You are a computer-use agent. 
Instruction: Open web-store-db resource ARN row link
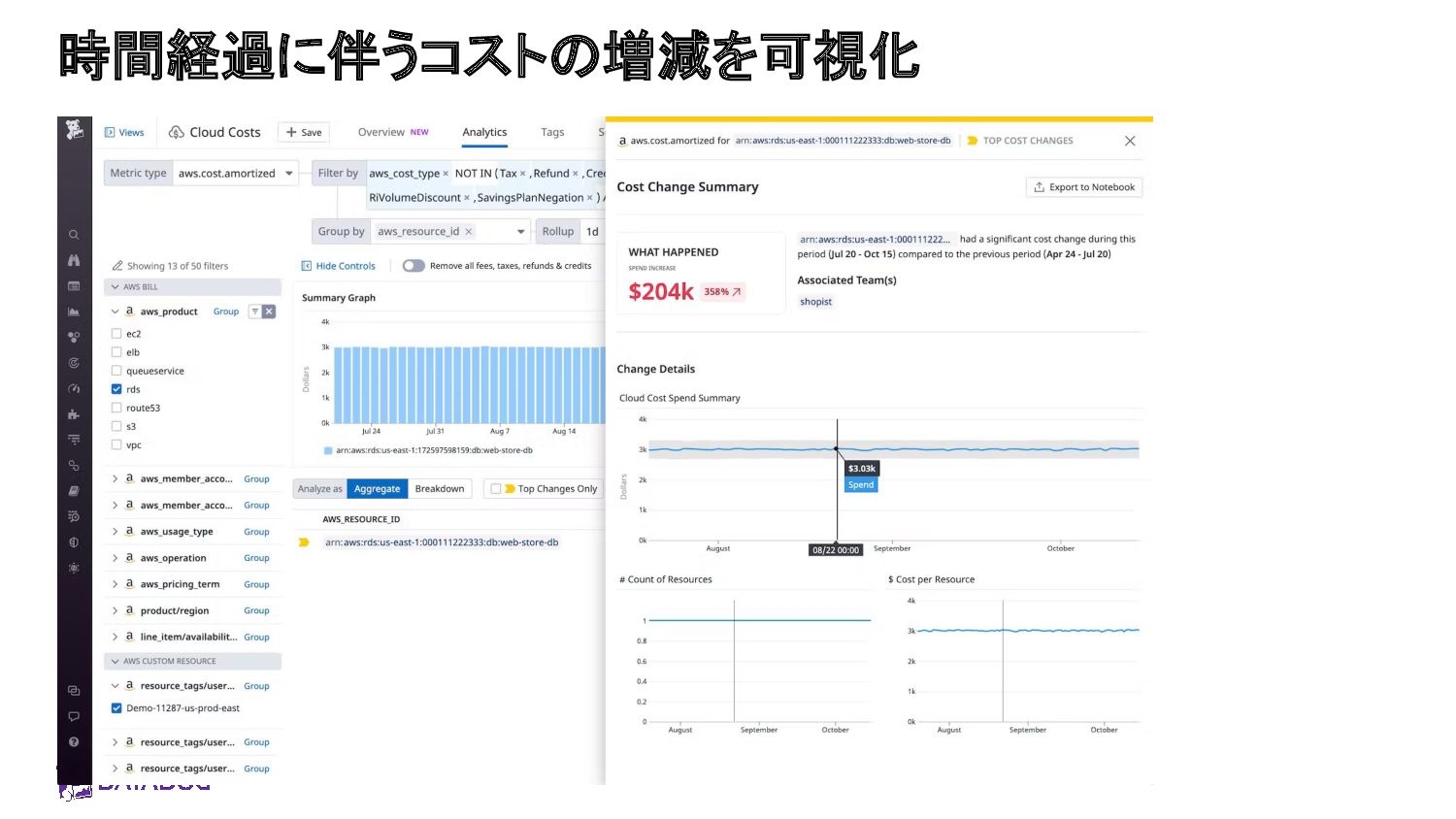click(x=442, y=542)
